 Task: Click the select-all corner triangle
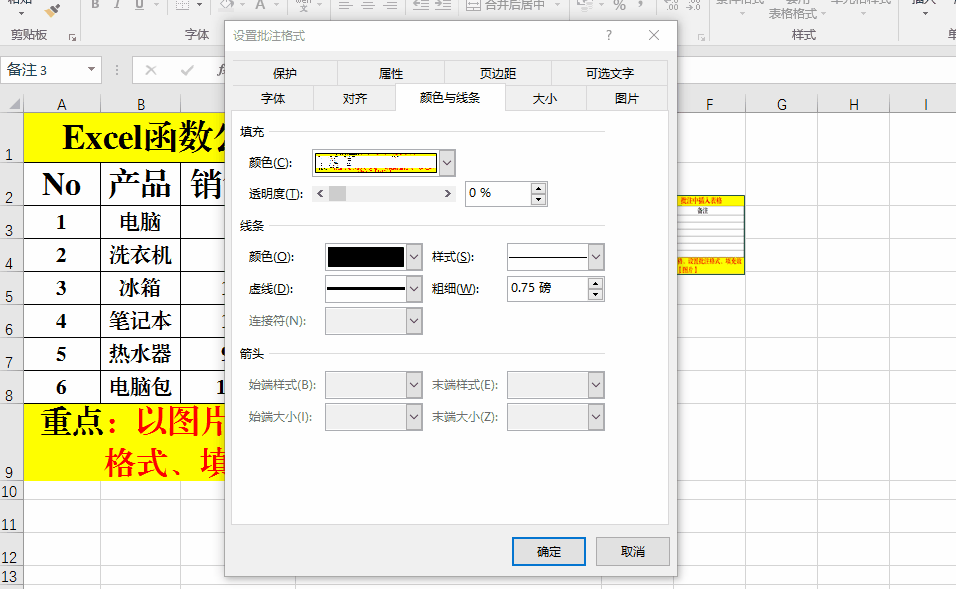[x=13, y=104]
